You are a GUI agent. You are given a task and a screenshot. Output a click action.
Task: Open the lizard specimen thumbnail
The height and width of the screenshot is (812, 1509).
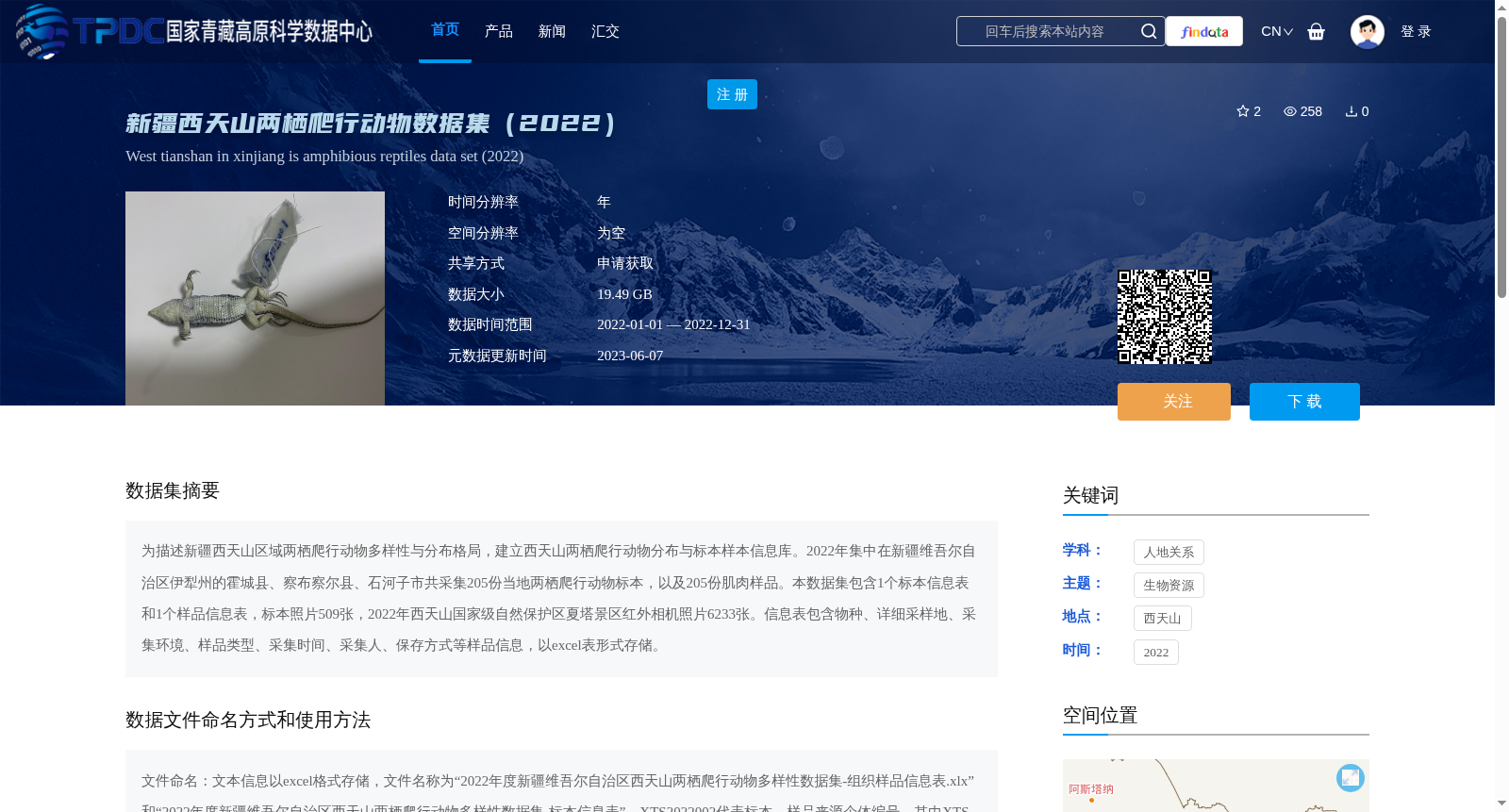click(255, 298)
